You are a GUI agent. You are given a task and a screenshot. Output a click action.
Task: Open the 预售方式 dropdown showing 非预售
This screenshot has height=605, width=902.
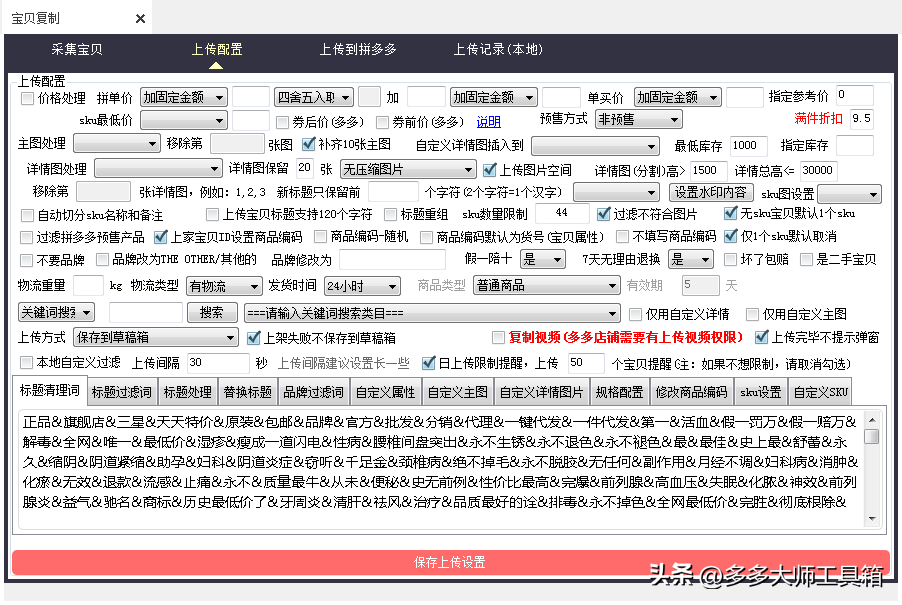pyautogui.click(x=638, y=118)
